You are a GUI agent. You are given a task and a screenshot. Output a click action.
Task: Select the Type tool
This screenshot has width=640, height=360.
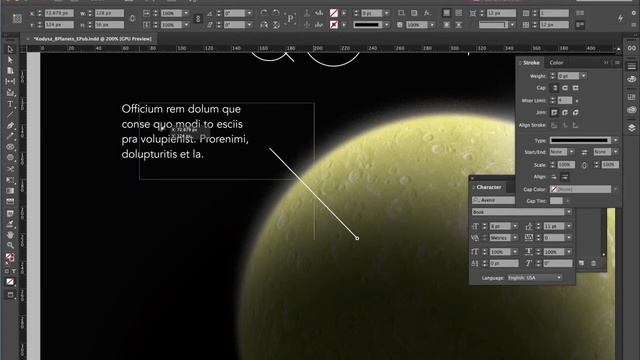(10, 104)
